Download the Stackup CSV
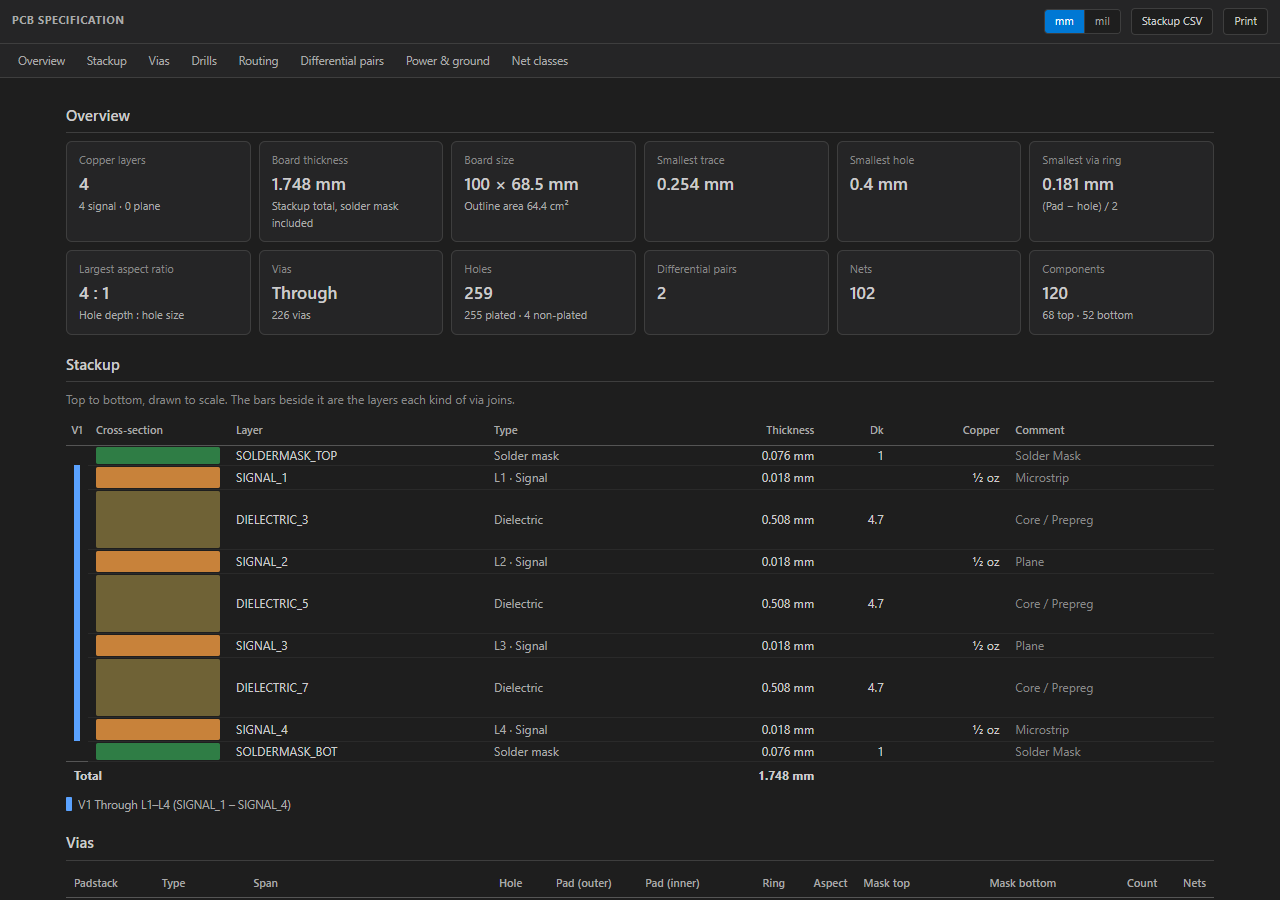 1172,21
